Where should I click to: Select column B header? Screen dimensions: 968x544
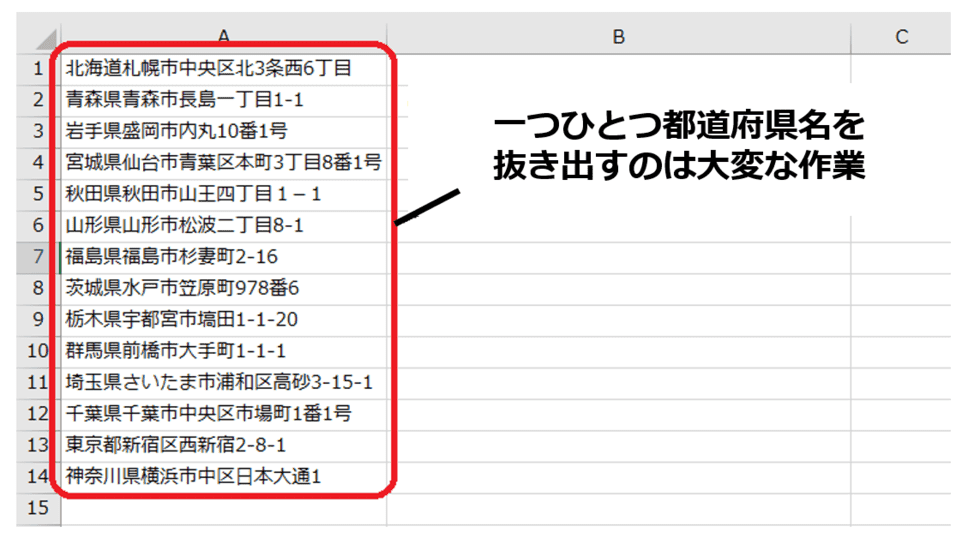click(x=618, y=37)
